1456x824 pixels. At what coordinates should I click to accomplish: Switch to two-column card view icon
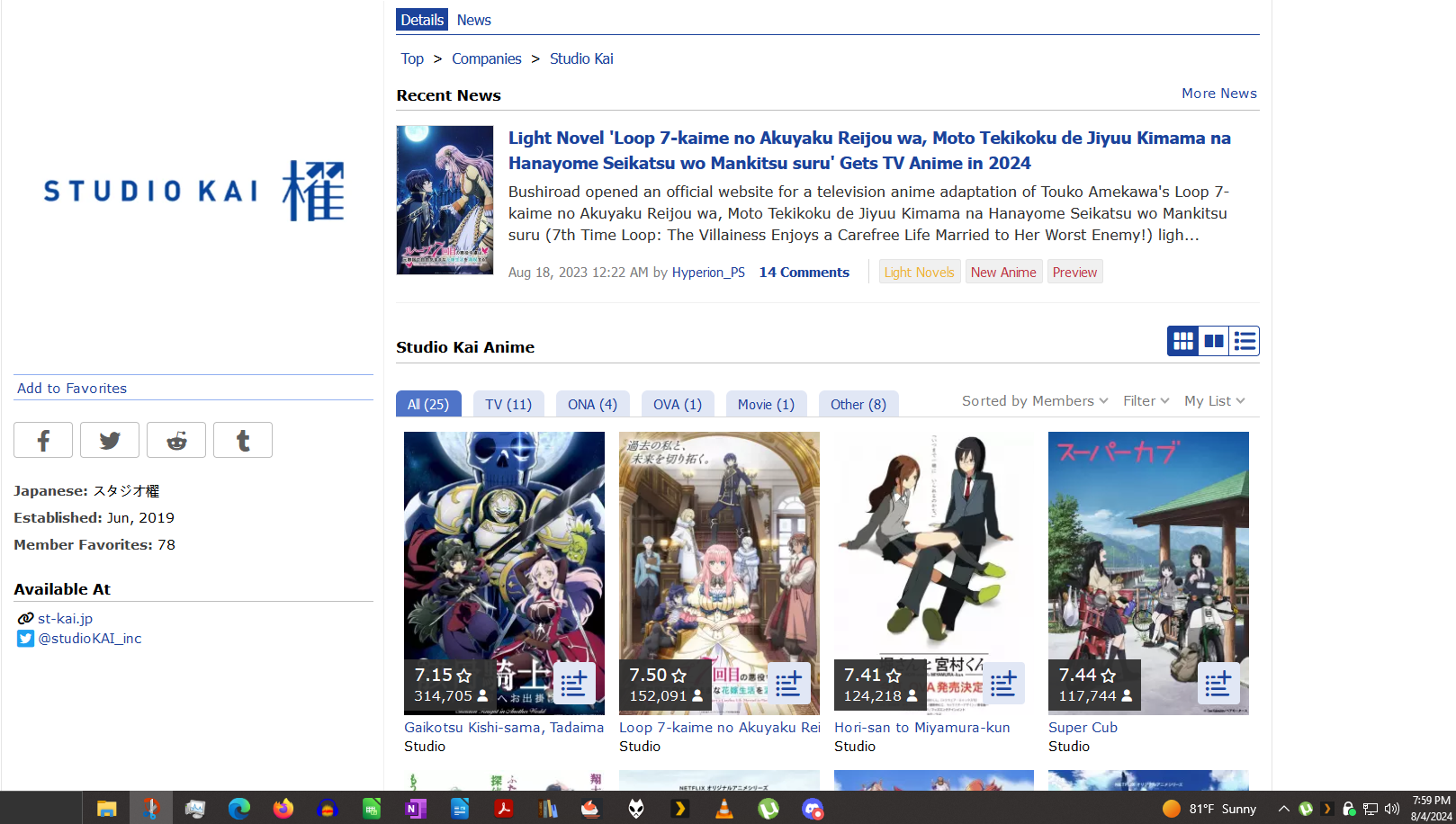click(1214, 341)
